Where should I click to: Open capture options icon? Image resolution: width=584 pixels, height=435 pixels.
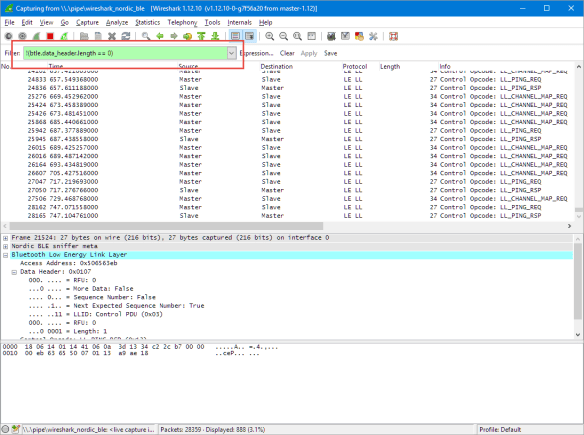[x=22, y=36]
